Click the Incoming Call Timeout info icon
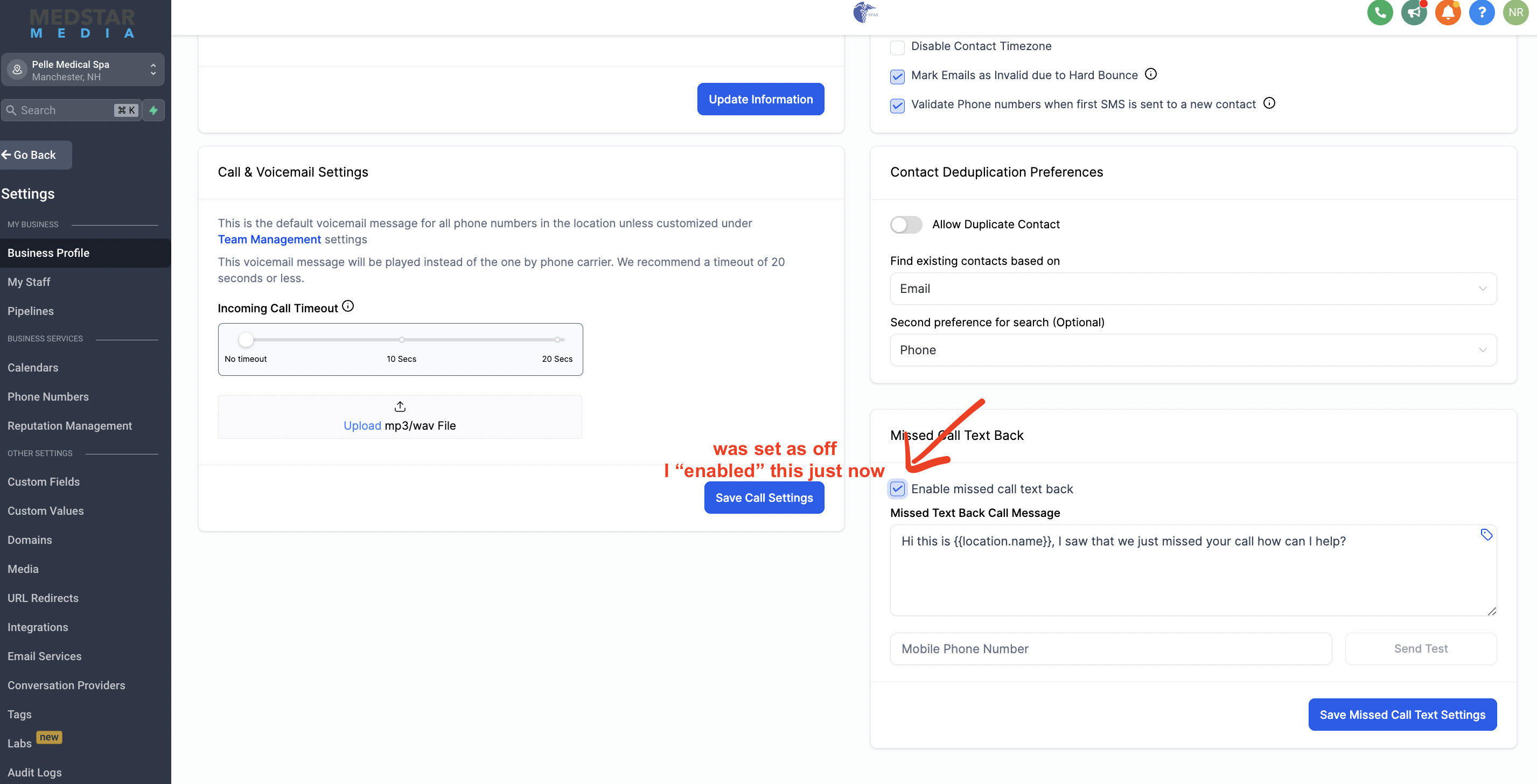Screen dimensions: 1537x784 point(348,307)
